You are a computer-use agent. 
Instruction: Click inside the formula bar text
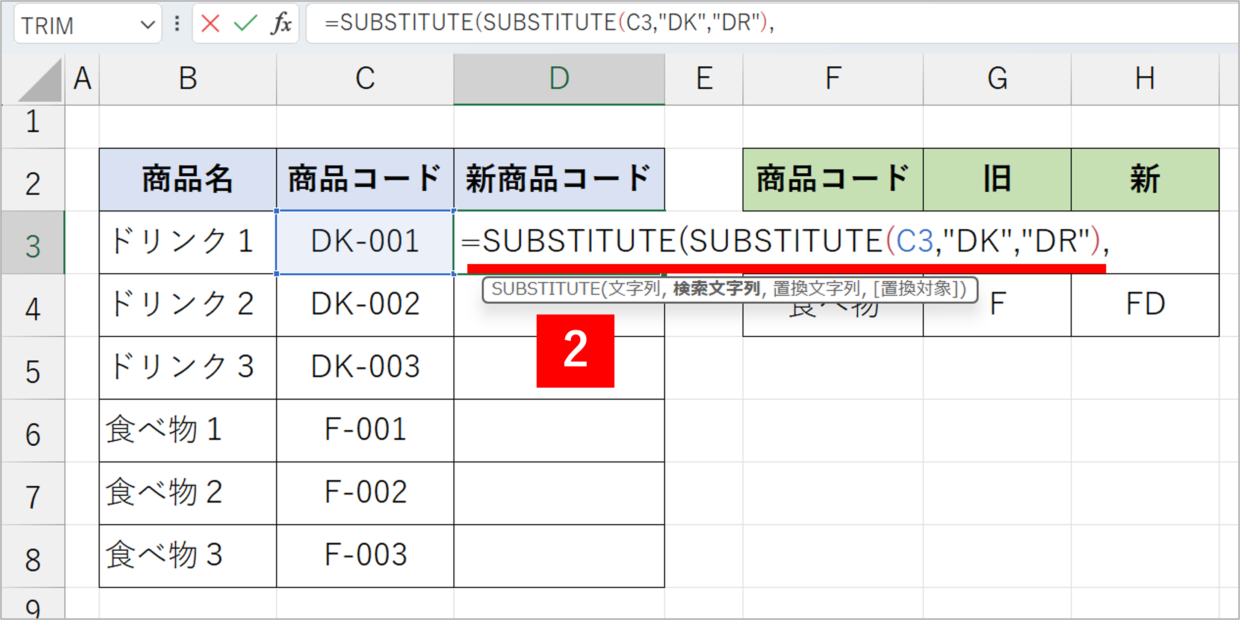click(x=700, y=25)
